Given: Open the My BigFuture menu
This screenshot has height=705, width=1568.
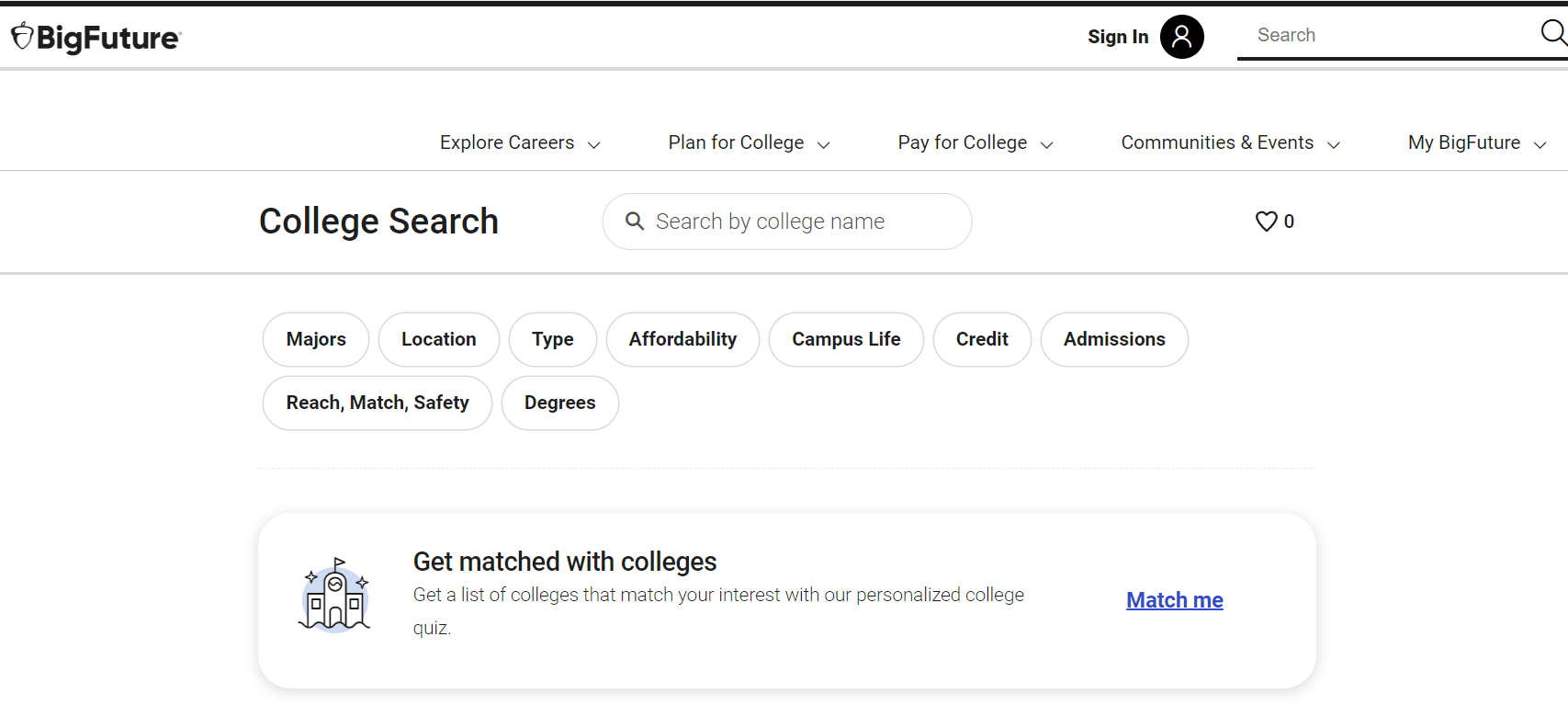Looking at the screenshot, I should pos(1477,142).
